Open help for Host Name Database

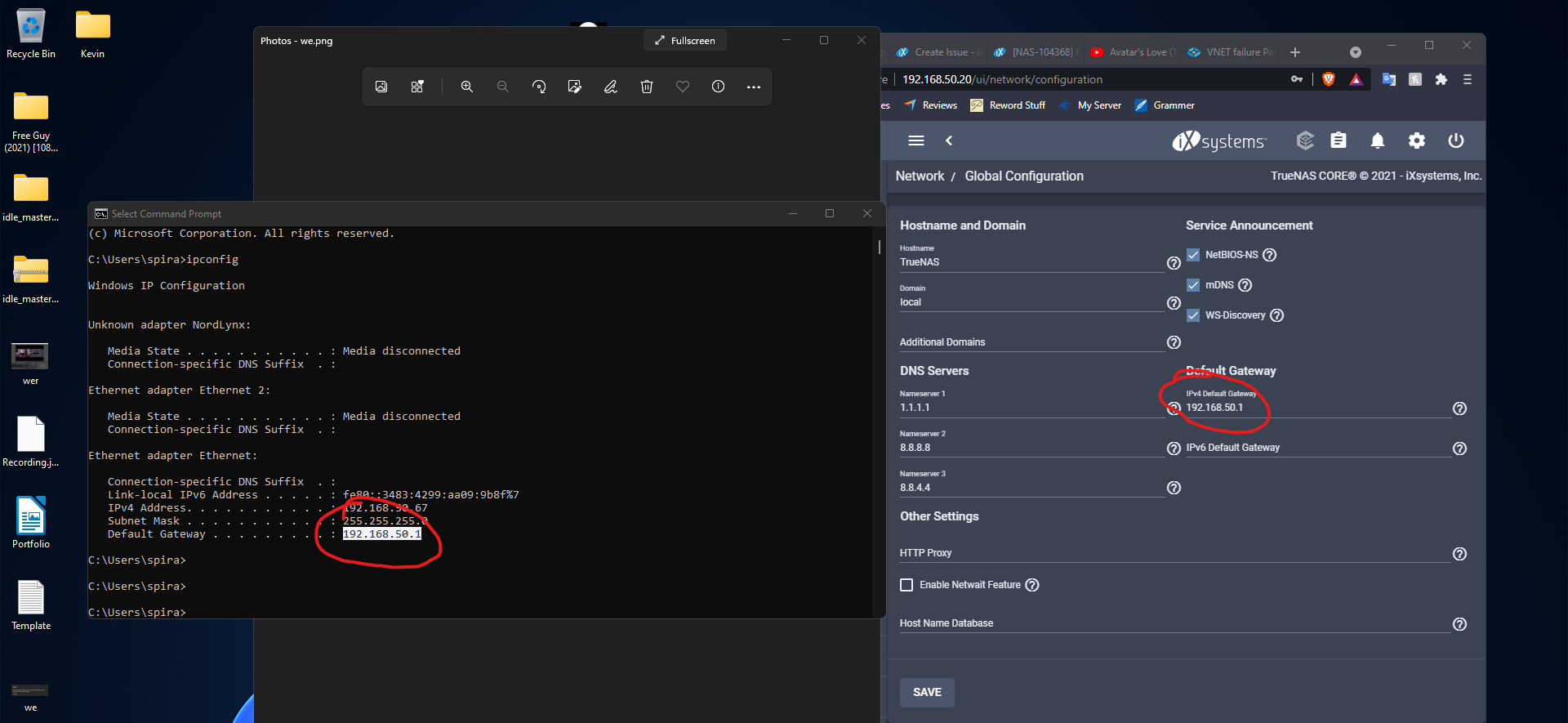click(x=1459, y=624)
